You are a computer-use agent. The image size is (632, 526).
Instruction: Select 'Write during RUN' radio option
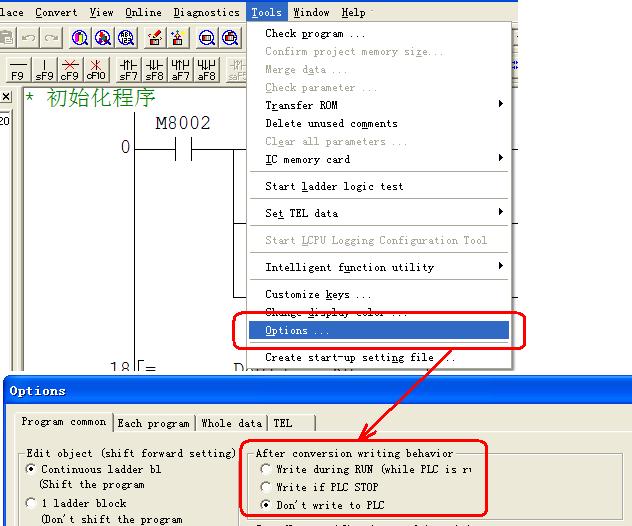coord(266,469)
